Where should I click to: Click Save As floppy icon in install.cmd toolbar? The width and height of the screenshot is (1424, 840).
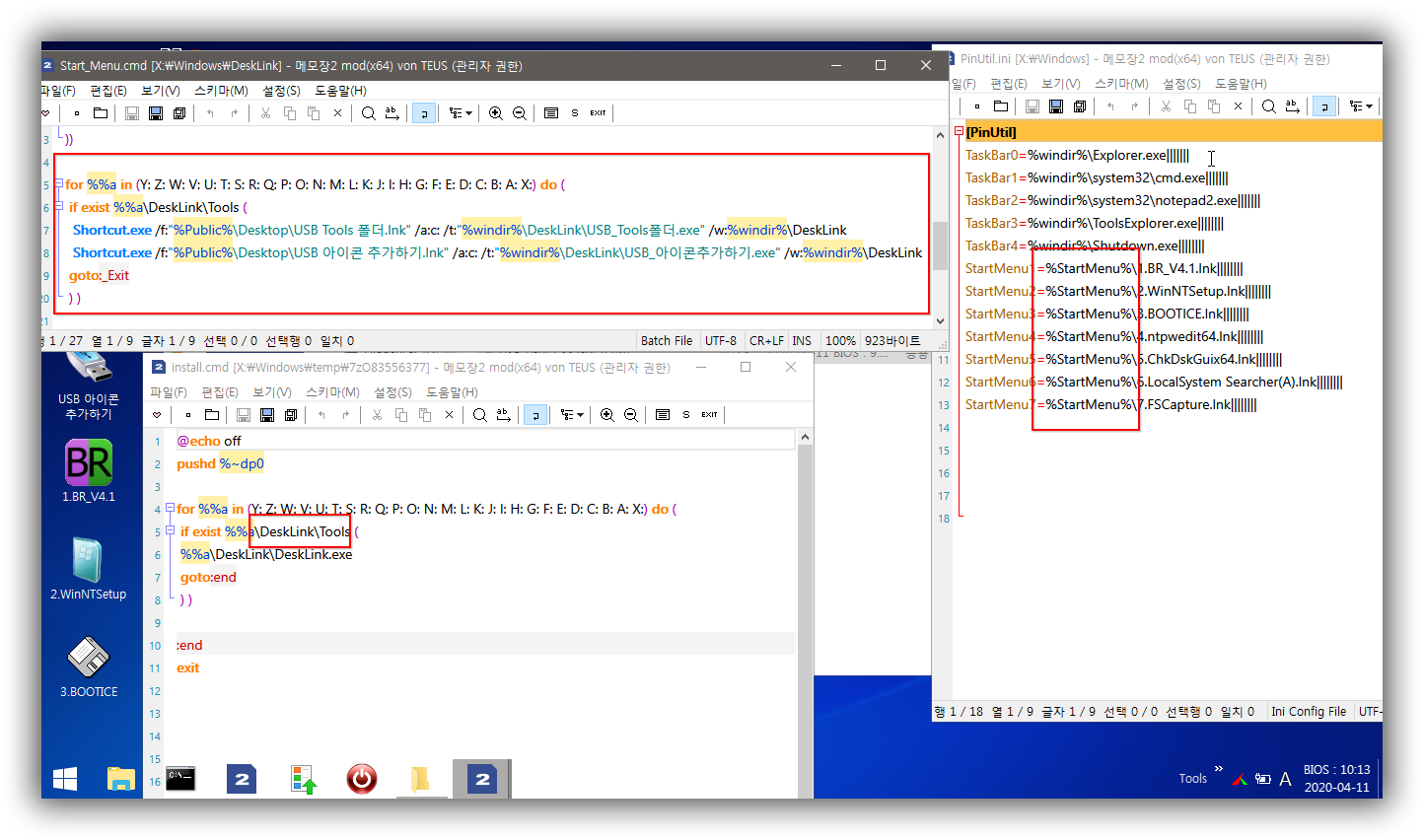click(x=267, y=415)
